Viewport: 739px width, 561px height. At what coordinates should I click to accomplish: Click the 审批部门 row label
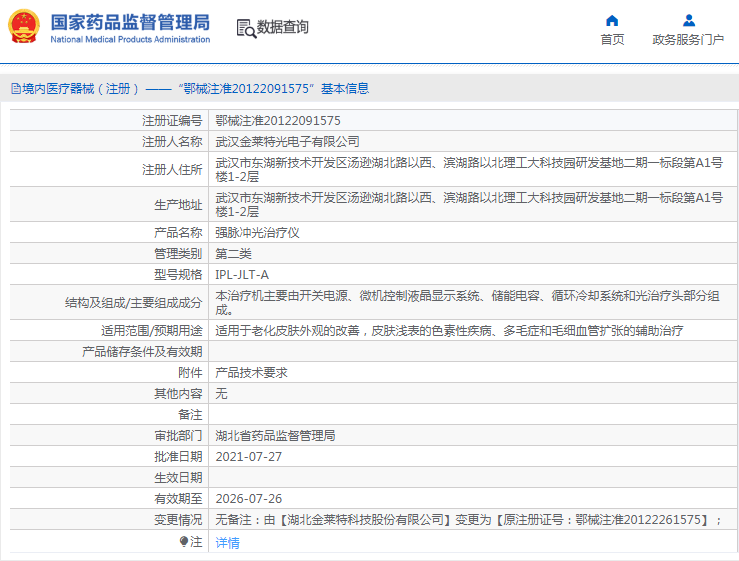pos(178,436)
